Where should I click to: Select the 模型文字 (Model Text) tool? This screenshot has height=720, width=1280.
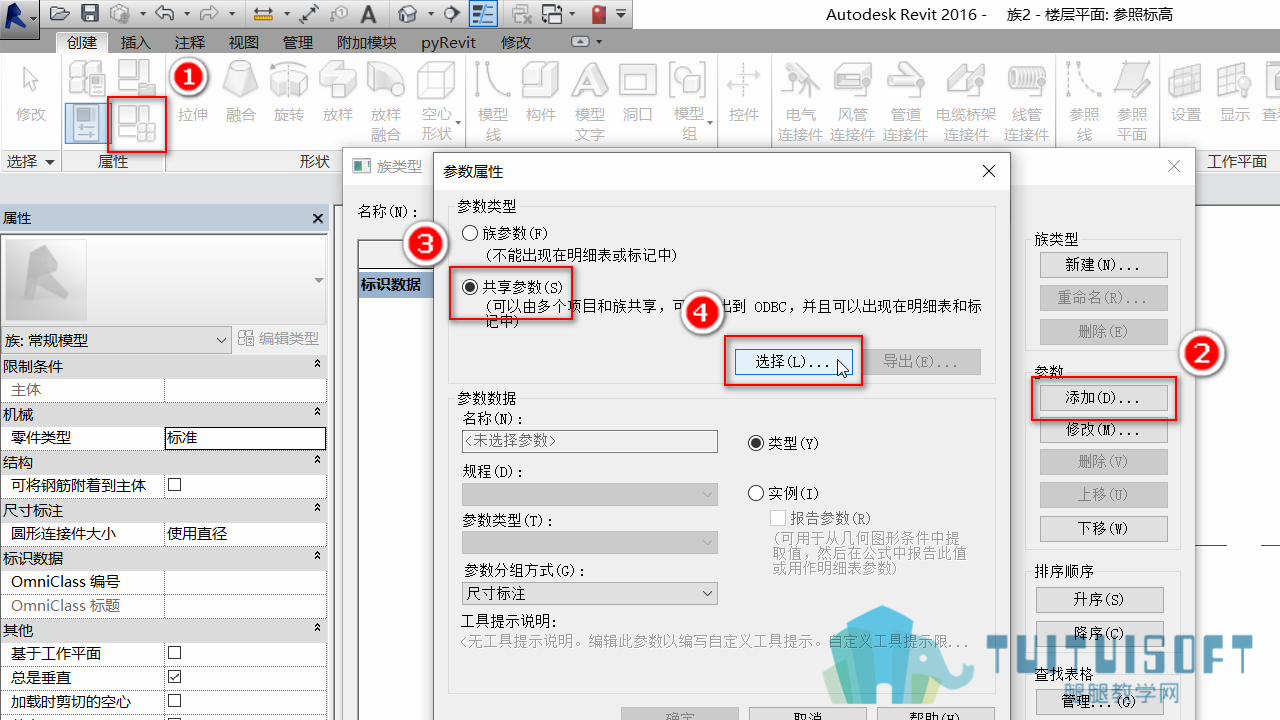589,102
